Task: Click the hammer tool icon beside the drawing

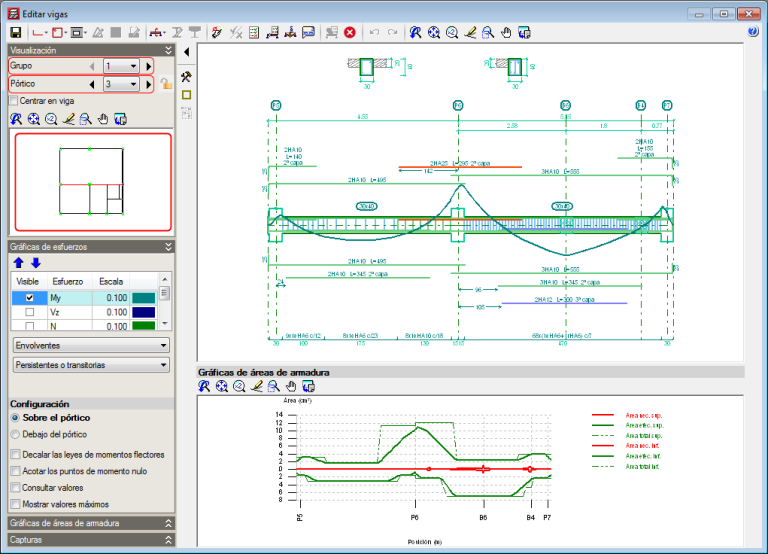Action: (x=186, y=76)
